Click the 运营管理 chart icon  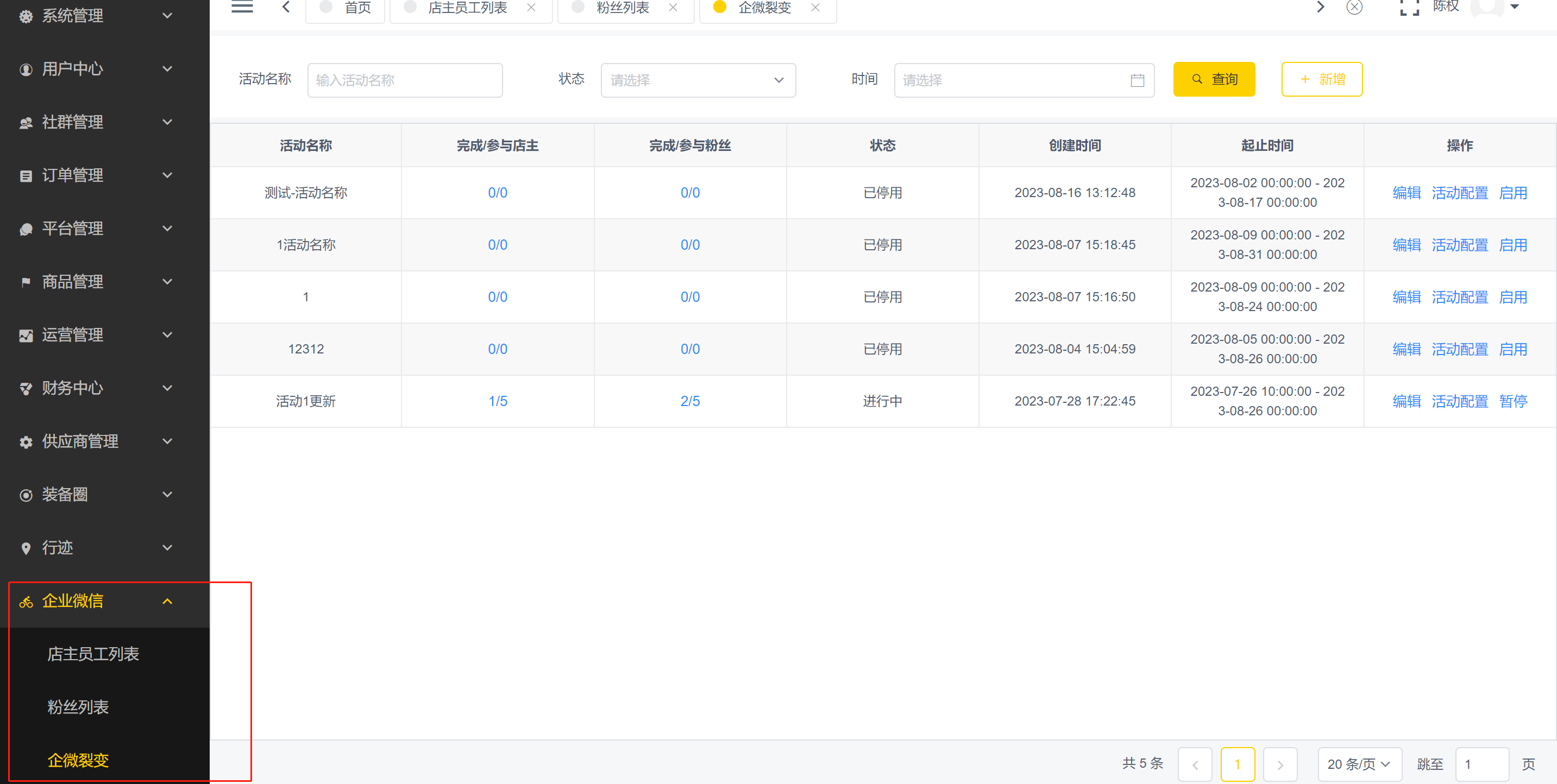tap(26, 335)
